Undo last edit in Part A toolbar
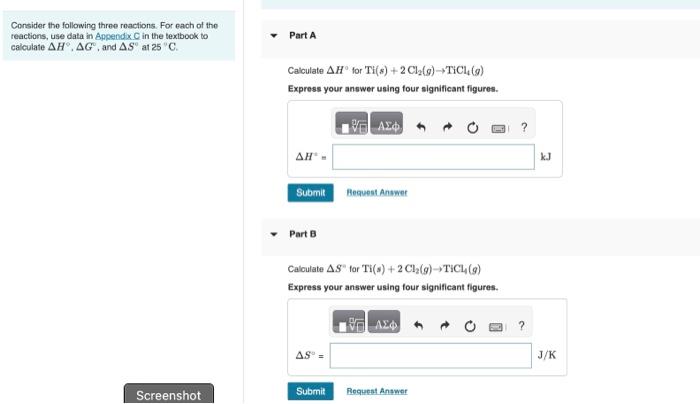 point(421,128)
